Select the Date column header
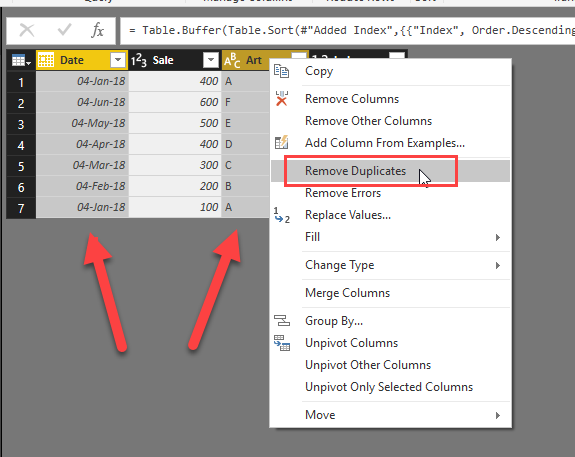575x457 pixels. [x=82, y=60]
